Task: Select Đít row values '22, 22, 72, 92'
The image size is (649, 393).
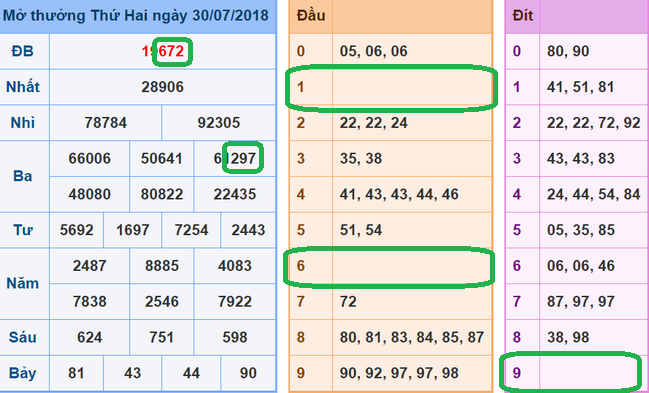Action: tap(594, 123)
